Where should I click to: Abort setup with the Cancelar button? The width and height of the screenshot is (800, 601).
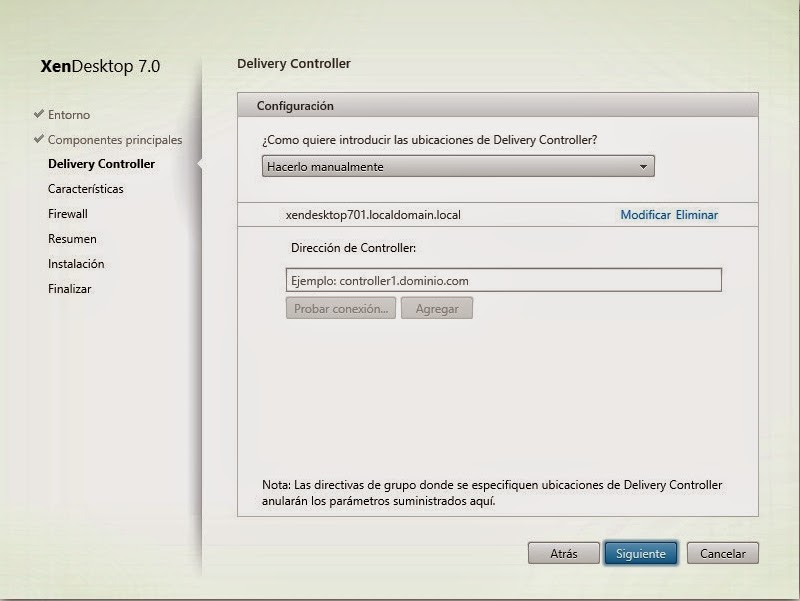pyautogui.click(x=722, y=554)
